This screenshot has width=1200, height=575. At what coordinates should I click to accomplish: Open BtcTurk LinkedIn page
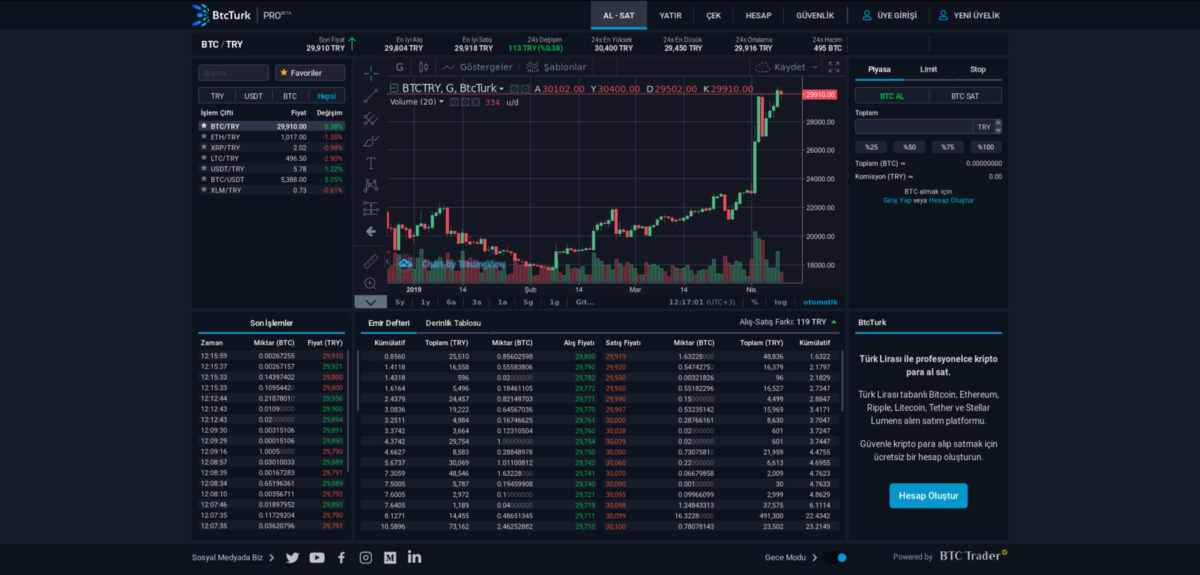(414, 557)
